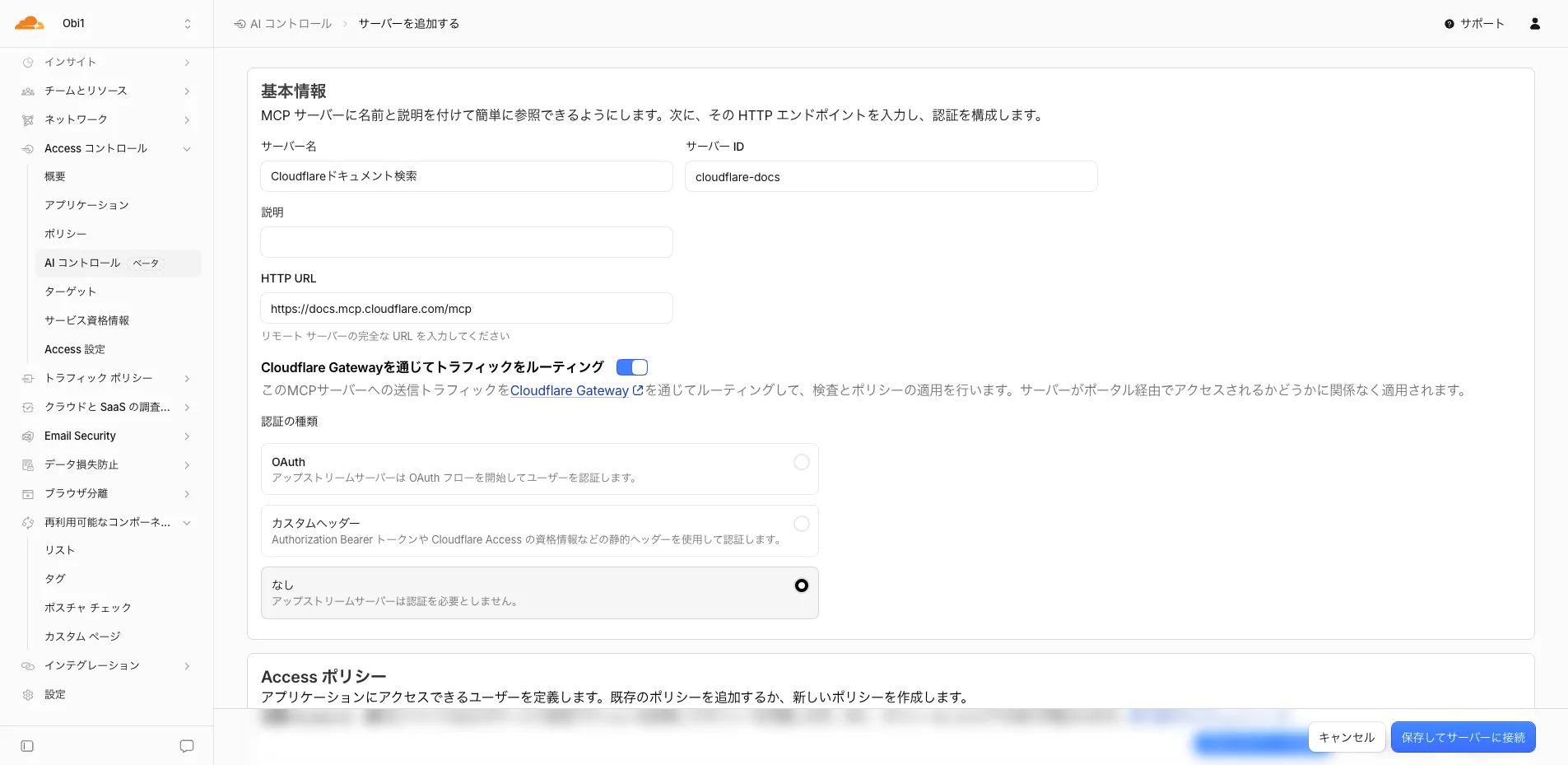Expand the クラウドと SaaS の調査 chevron
Viewport: 1568px width, 765px height.
(x=187, y=408)
